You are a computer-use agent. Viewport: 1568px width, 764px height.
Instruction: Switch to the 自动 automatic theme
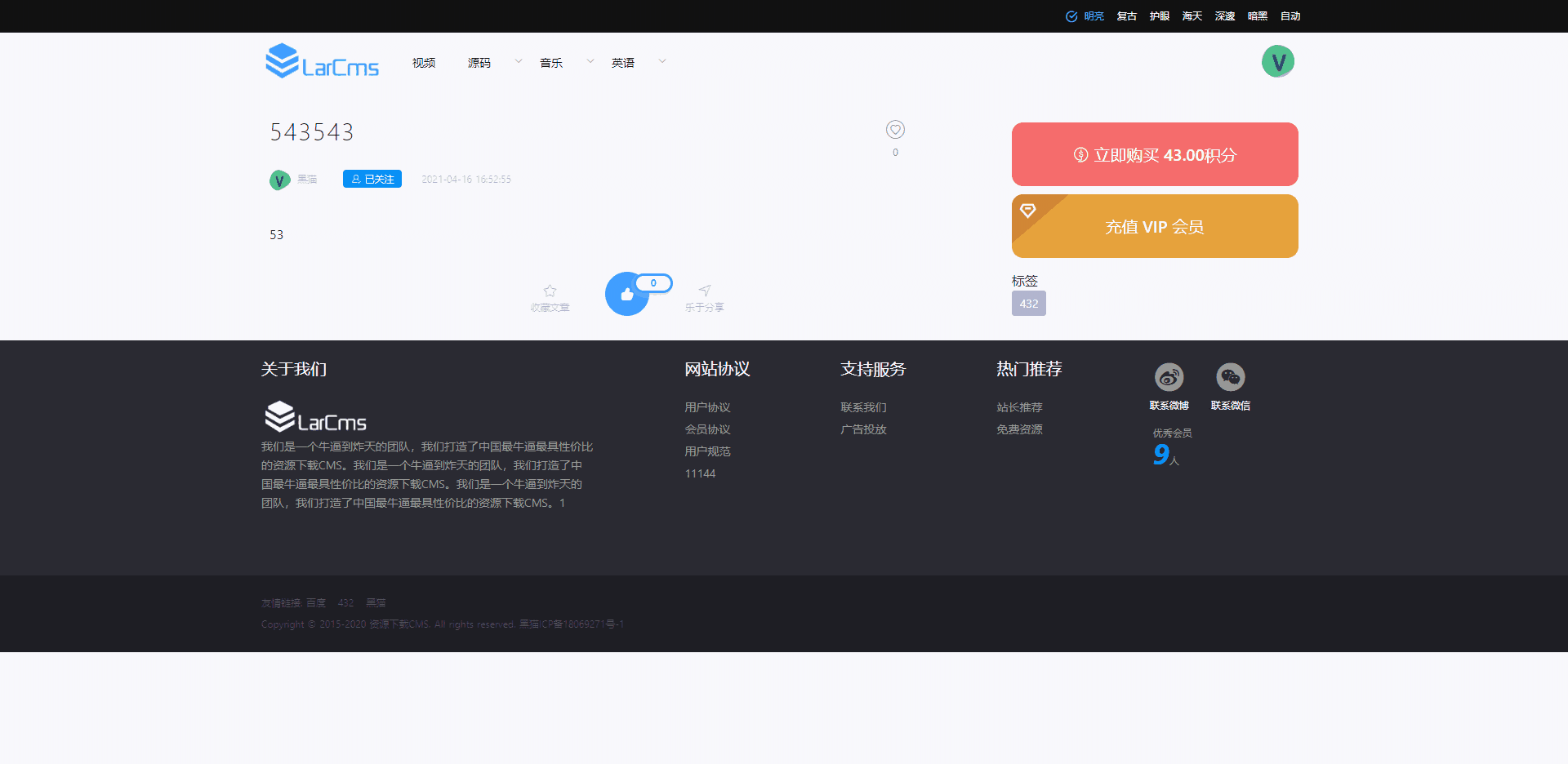1290,16
